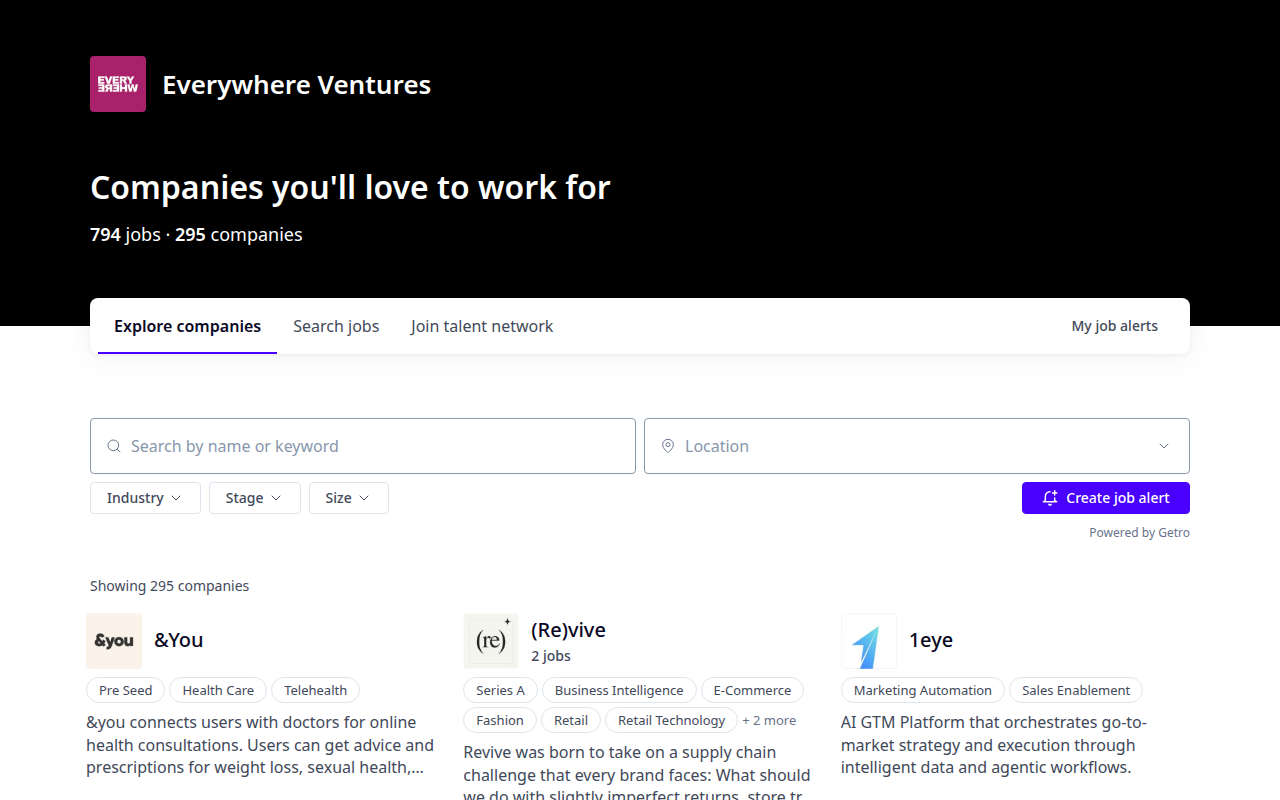The height and width of the screenshot is (800, 1280).
Task: Follow the Powered by Getro link
Action: pyautogui.click(x=1139, y=533)
